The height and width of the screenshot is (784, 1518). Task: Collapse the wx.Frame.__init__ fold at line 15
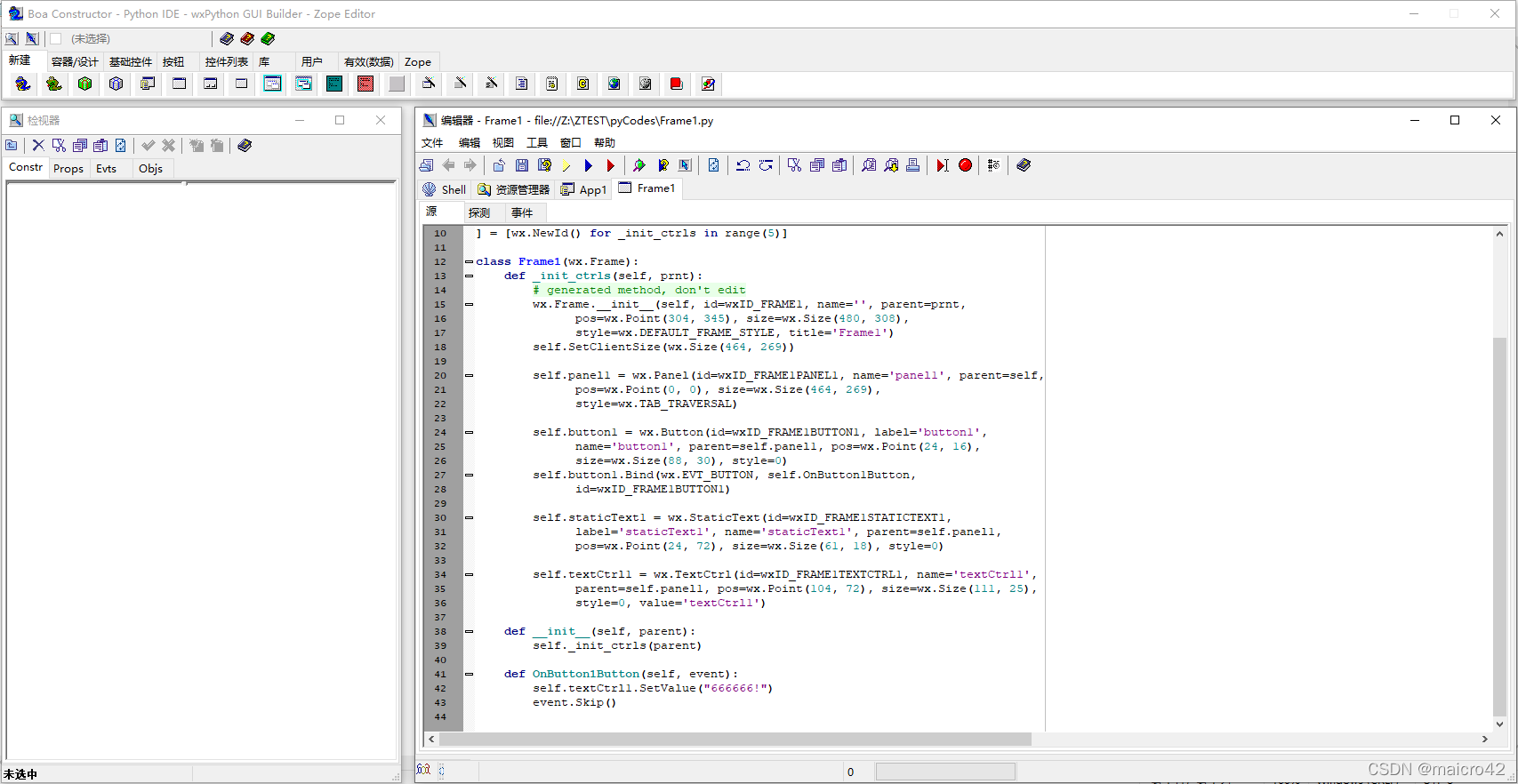pos(469,304)
